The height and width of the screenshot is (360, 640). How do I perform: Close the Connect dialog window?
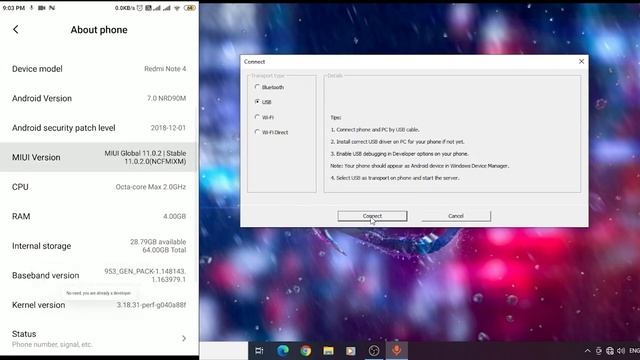[x=581, y=61]
